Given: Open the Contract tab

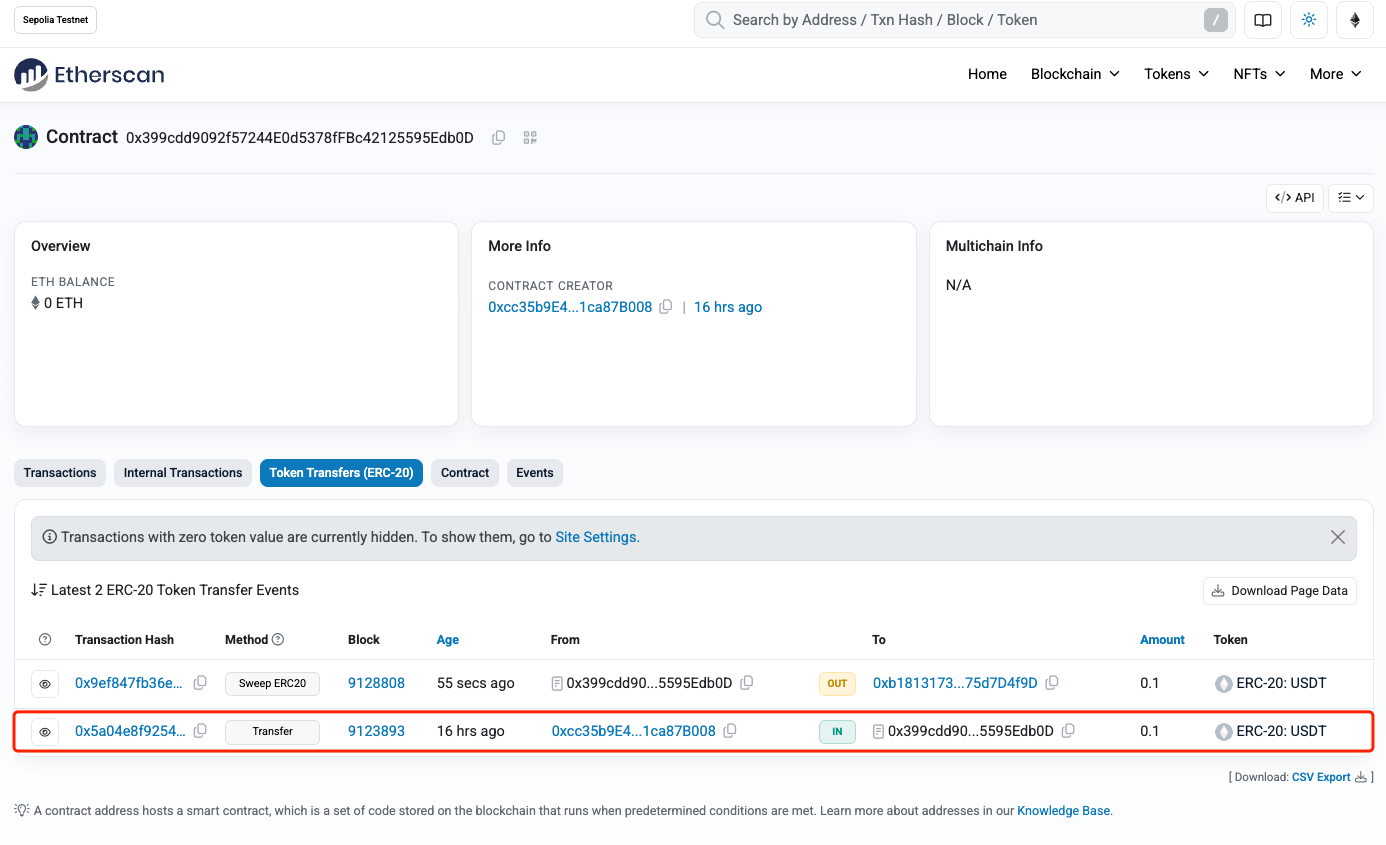Looking at the screenshot, I should 465,473.
